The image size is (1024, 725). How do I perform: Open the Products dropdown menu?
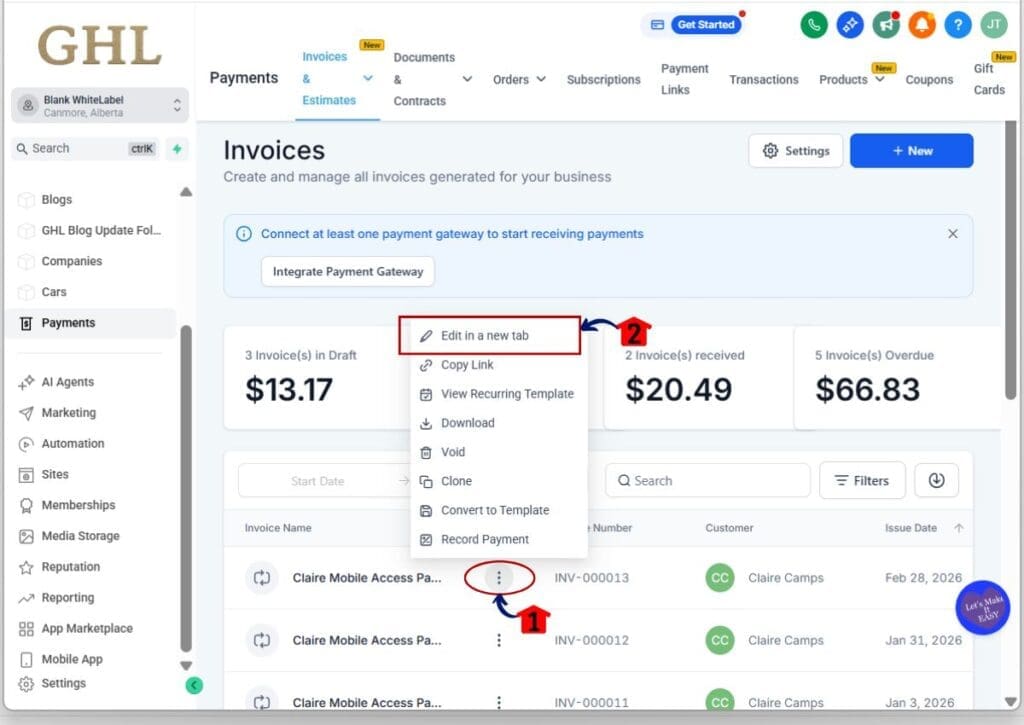(x=853, y=79)
